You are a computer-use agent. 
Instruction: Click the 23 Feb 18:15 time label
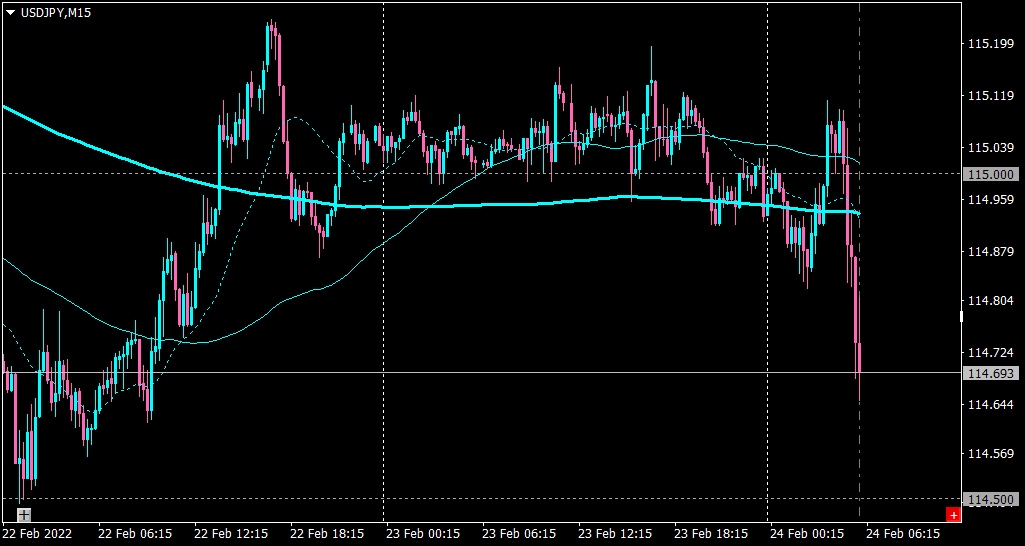(712, 534)
